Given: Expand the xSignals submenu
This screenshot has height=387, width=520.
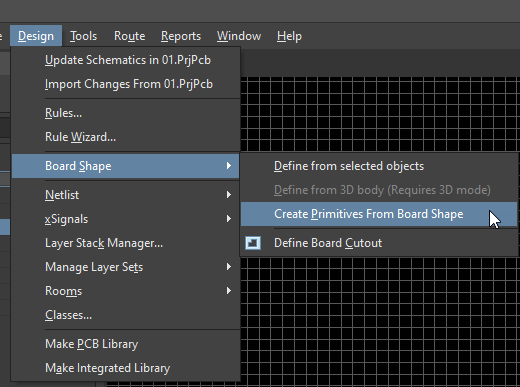Looking at the screenshot, I should click(x=126, y=219).
